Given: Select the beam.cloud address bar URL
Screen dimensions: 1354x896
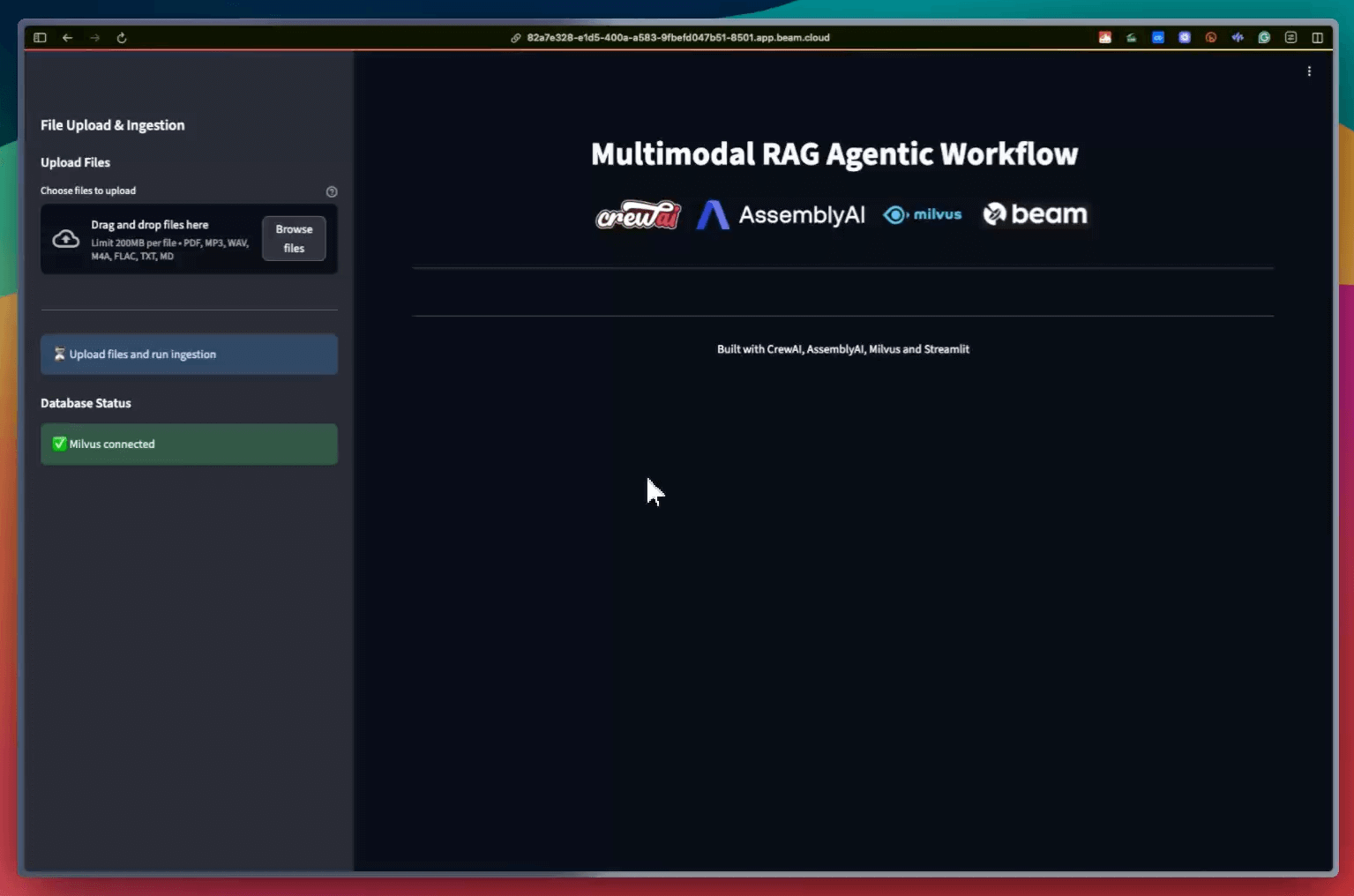Looking at the screenshot, I should click(x=678, y=38).
